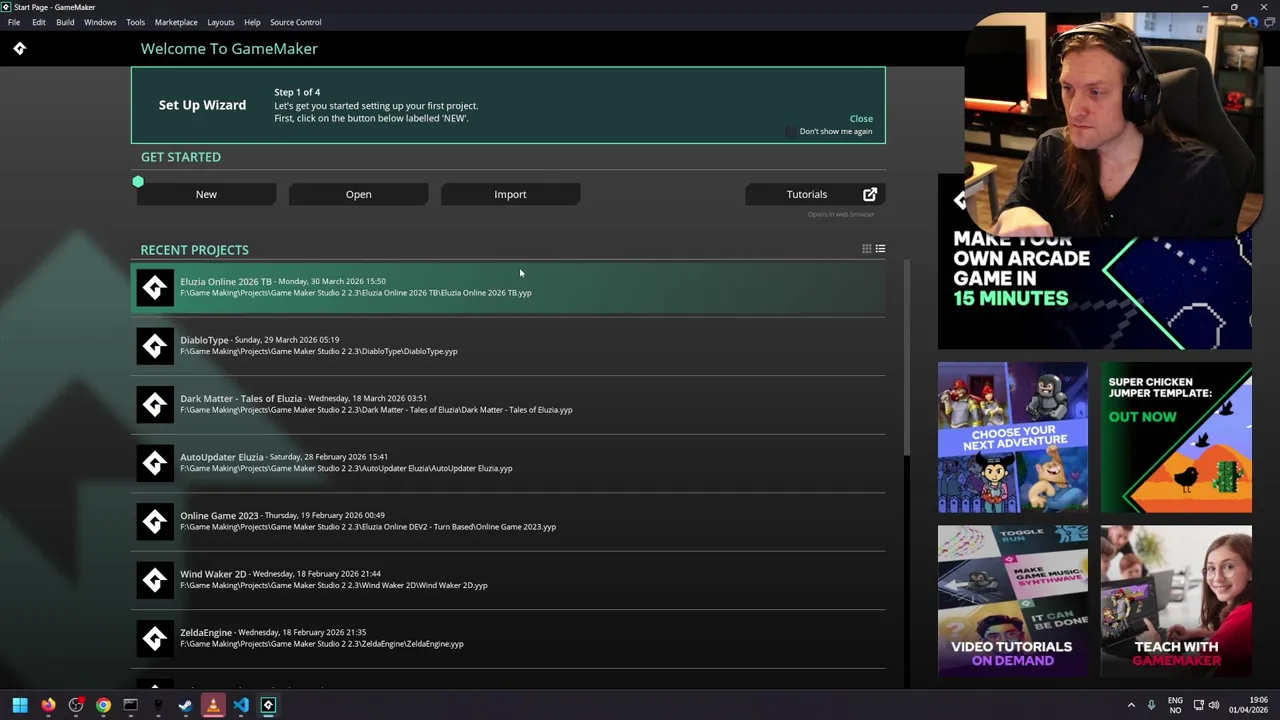Open Steam from the taskbar
Image resolution: width=1280 pixels, height=720 pixels.
[185, 705]
